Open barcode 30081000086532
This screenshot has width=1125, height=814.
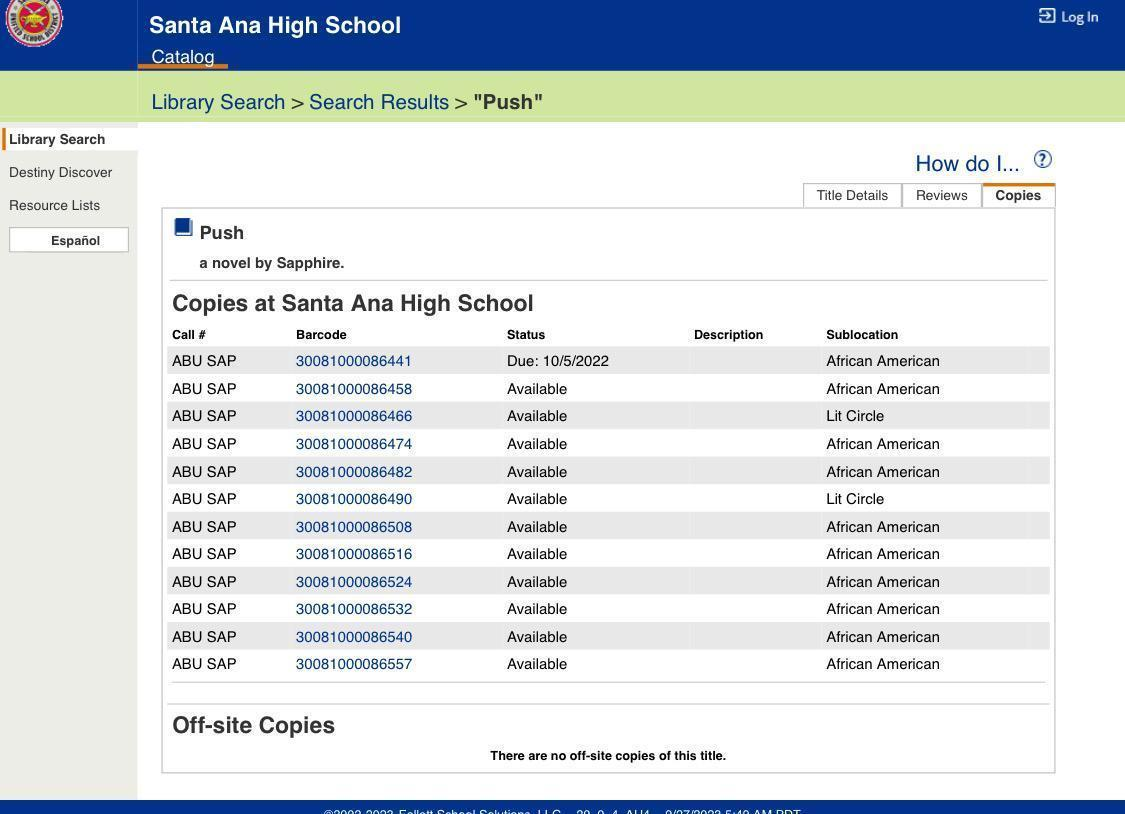[x=354, y=609]
